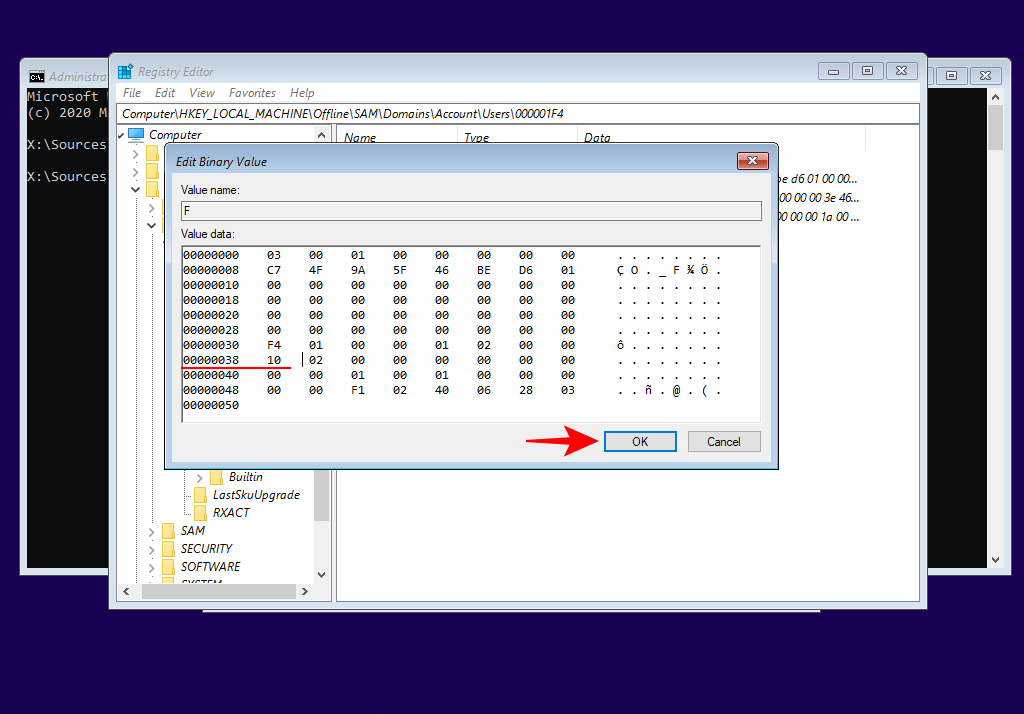Click the LastSkuUpgrade folder icon
1024x714 pixels.
click(x=200, y=495)
